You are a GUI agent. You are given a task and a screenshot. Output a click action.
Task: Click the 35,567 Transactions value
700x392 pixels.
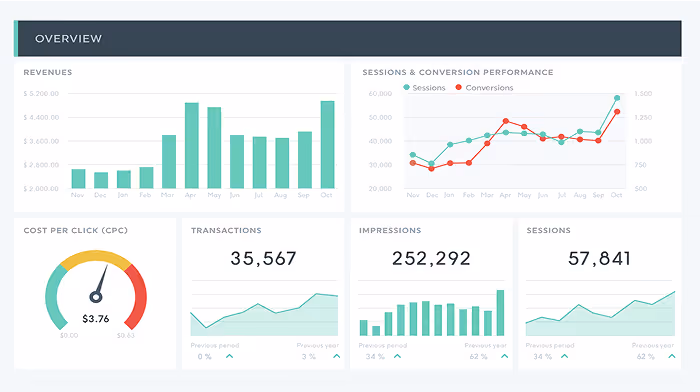click(263, 259)
